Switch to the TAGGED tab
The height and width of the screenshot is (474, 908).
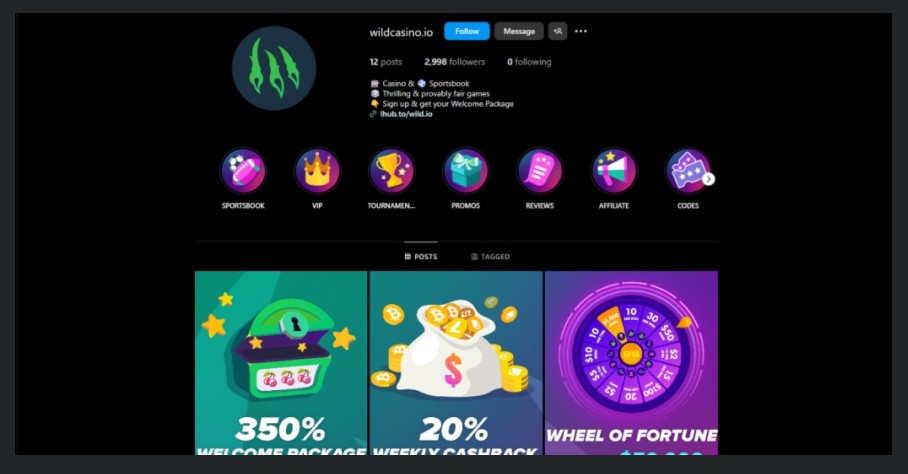pos(490,256)
